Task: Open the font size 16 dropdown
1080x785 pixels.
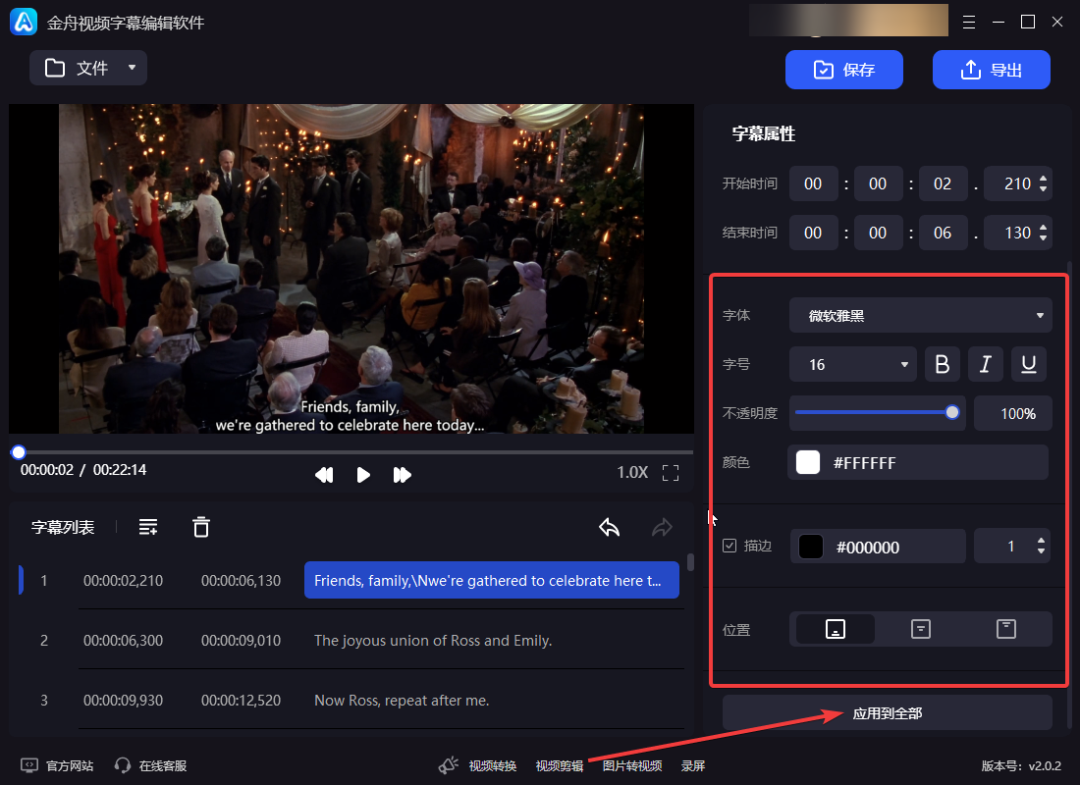Action: 853,364
